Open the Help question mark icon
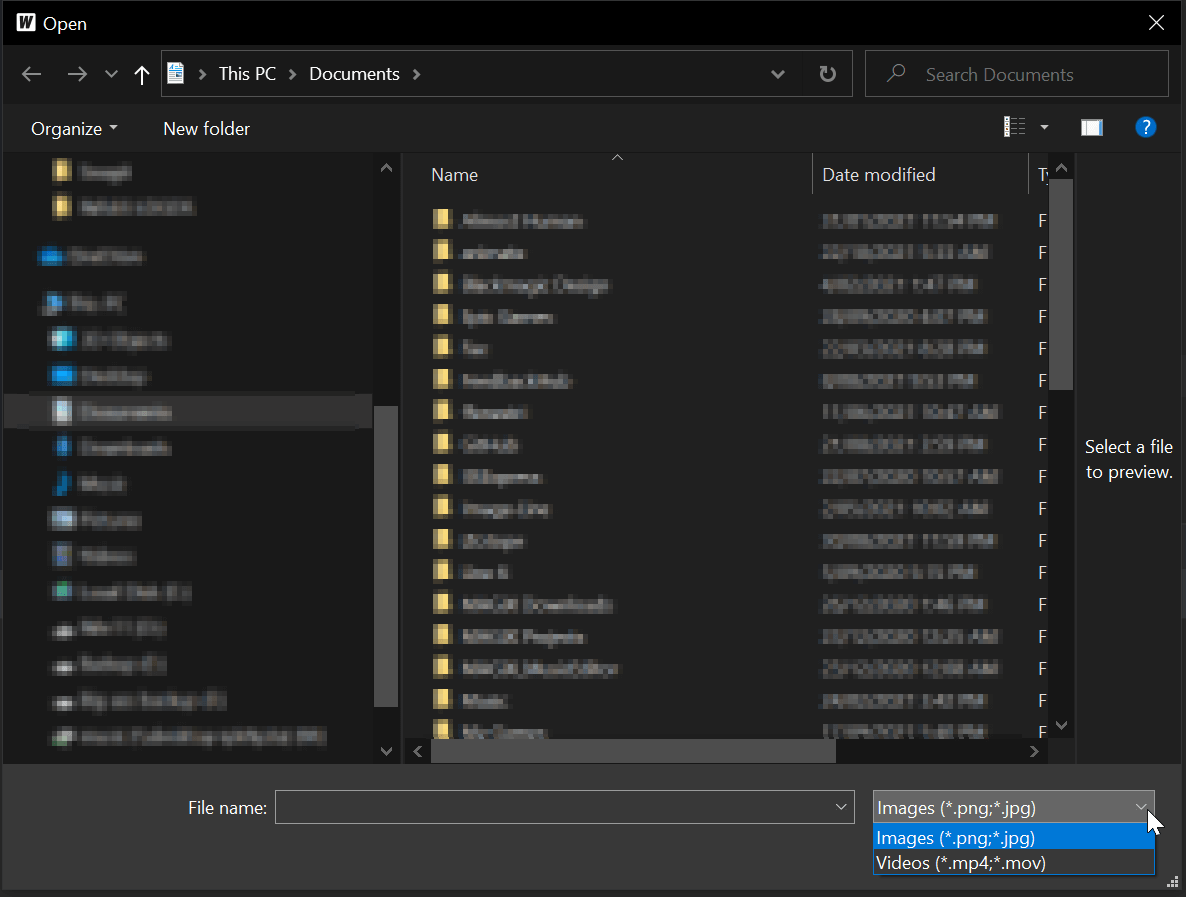This screenshot has height=897, width=1186. pos(1146,127)
